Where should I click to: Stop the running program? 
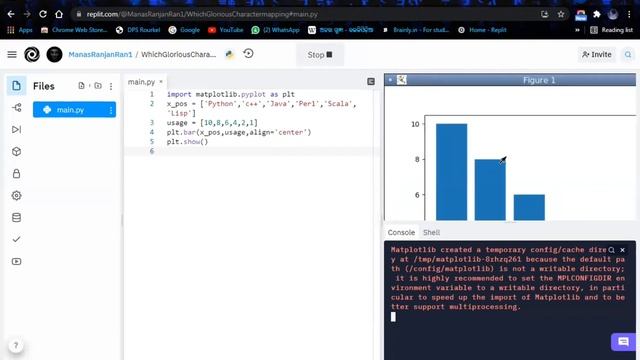[320, 55]
